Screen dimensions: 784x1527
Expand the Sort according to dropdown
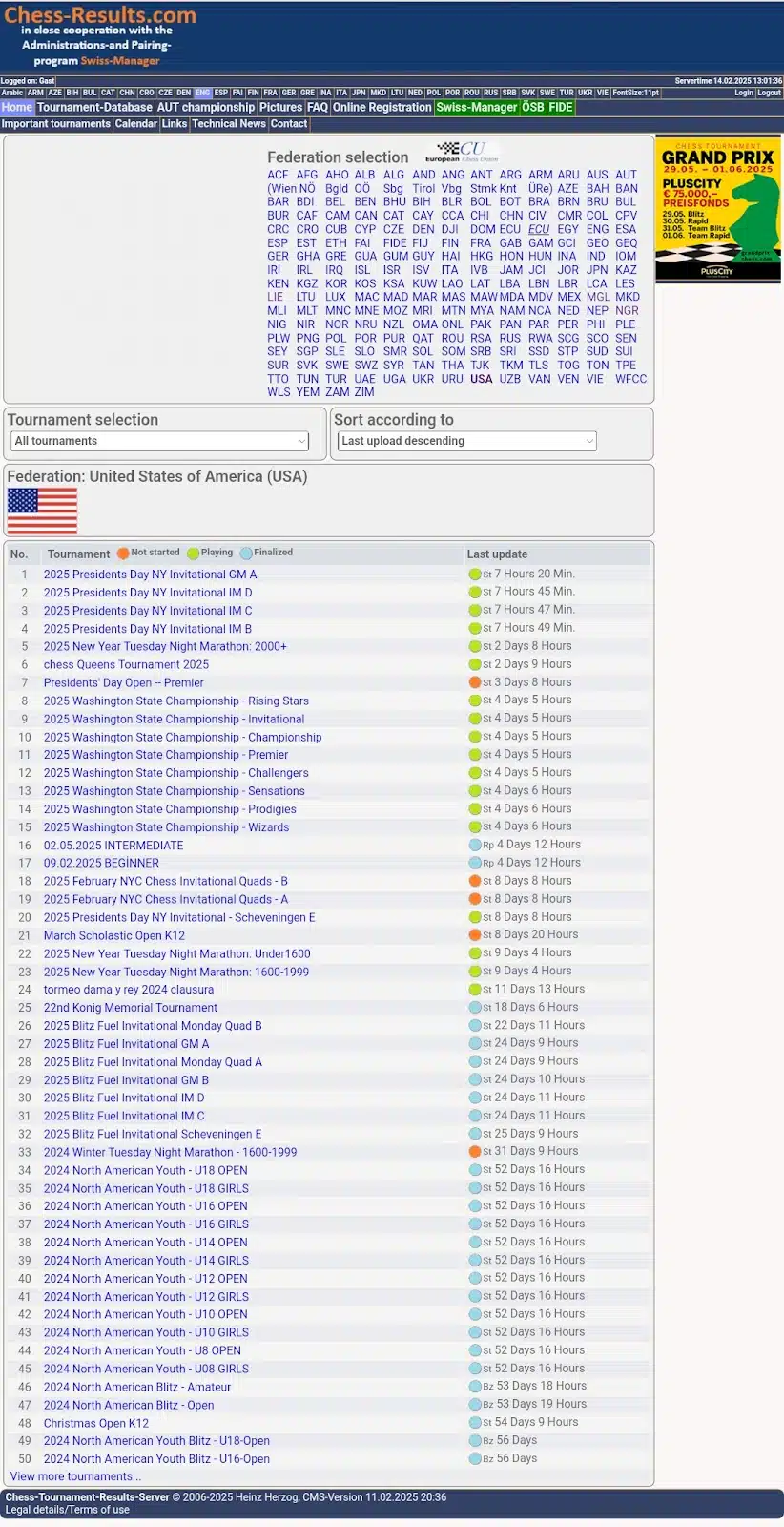467,441
